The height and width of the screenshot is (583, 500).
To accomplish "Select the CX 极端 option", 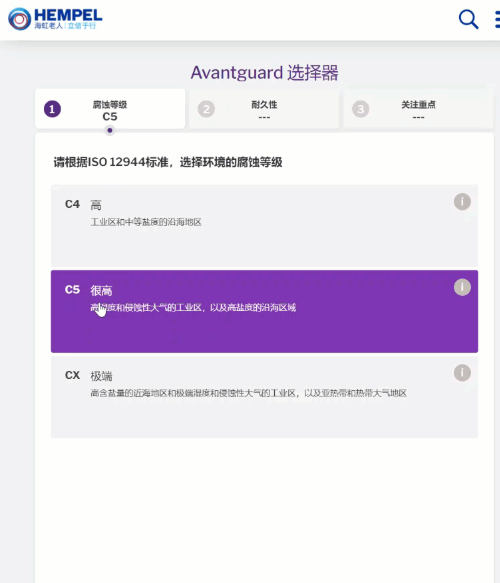I will 264,397.
